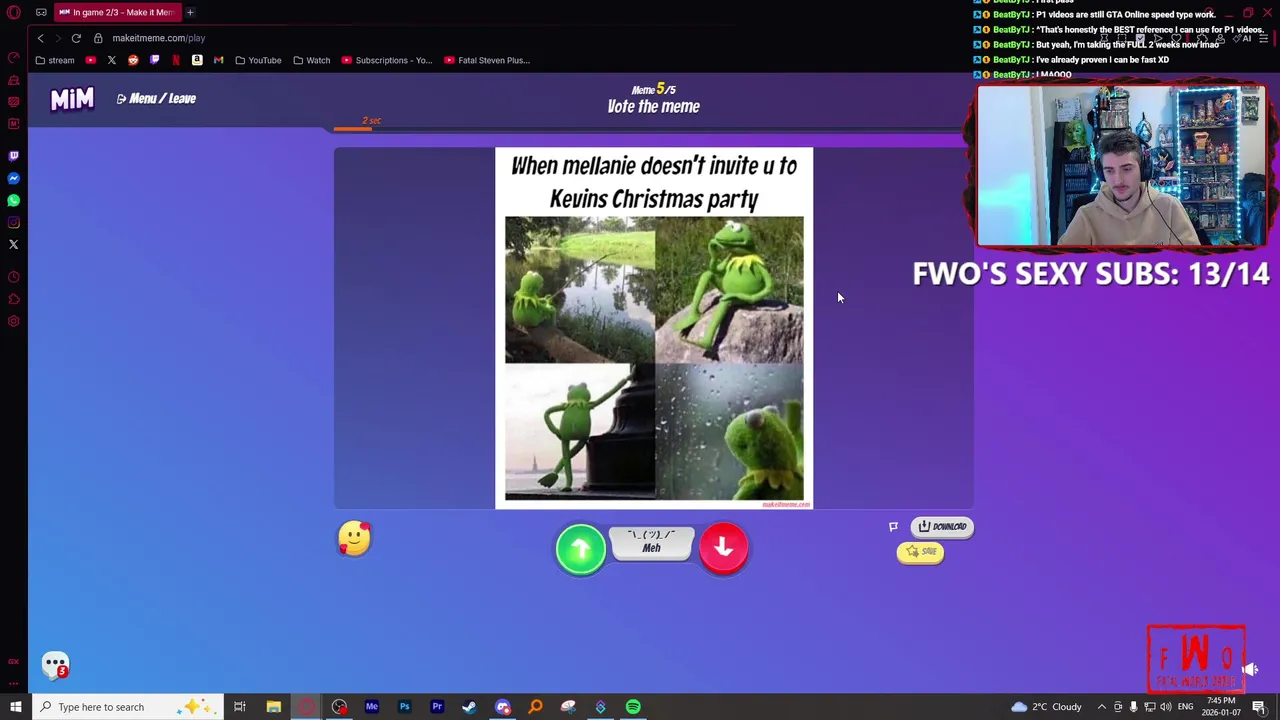The width and height of the screenshot is (1280, 720).
Task: Mute the game sound speaker icon
Action: click(x=1250, y=669)
